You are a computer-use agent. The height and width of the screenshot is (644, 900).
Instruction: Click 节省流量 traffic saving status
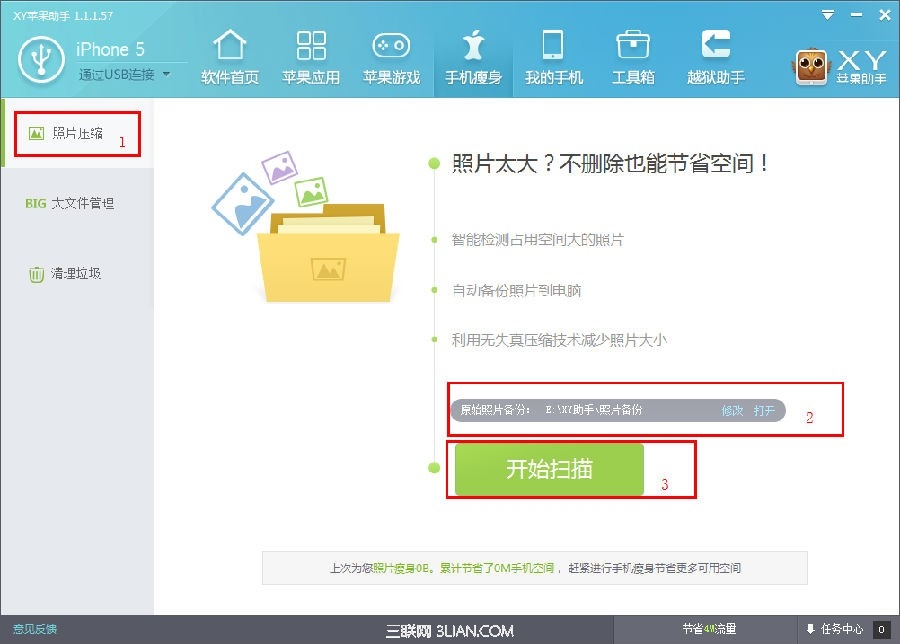point(709,629)
